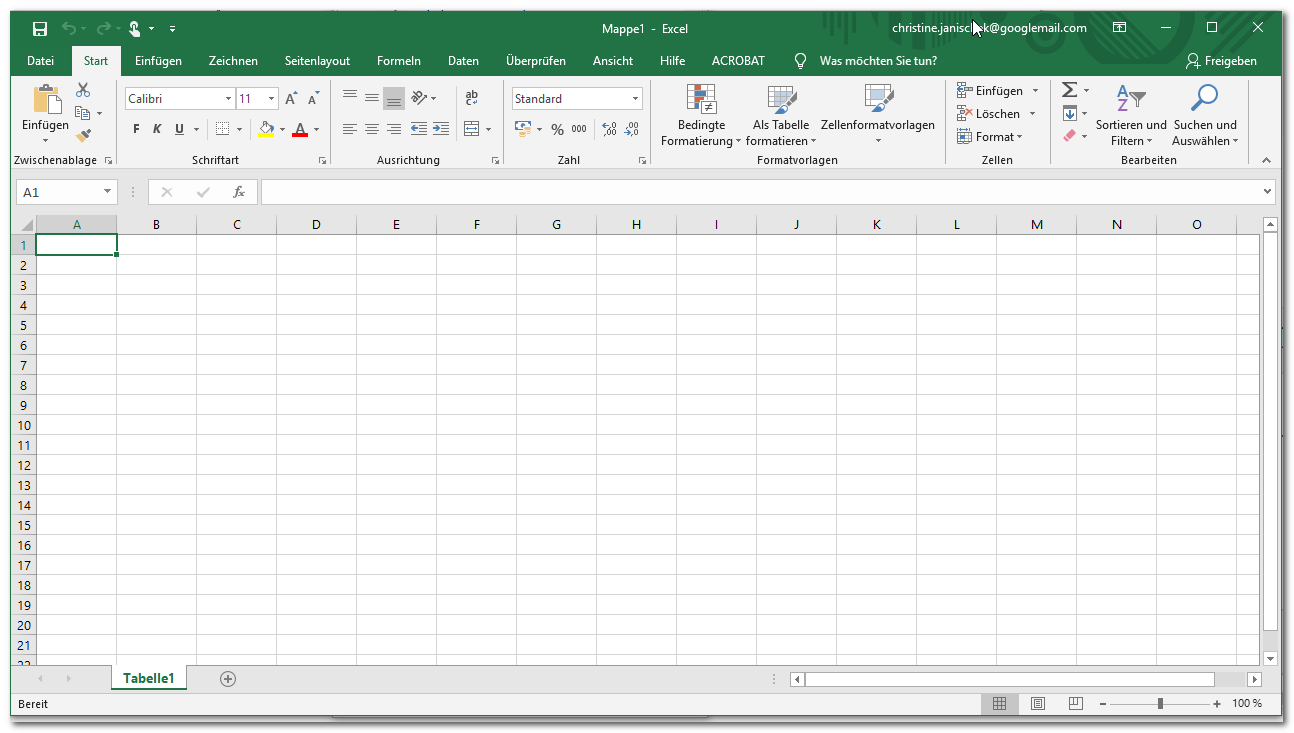Click Freigeben to share workbook
This screenshot has height=733, width=1294.
(1221, 61)
